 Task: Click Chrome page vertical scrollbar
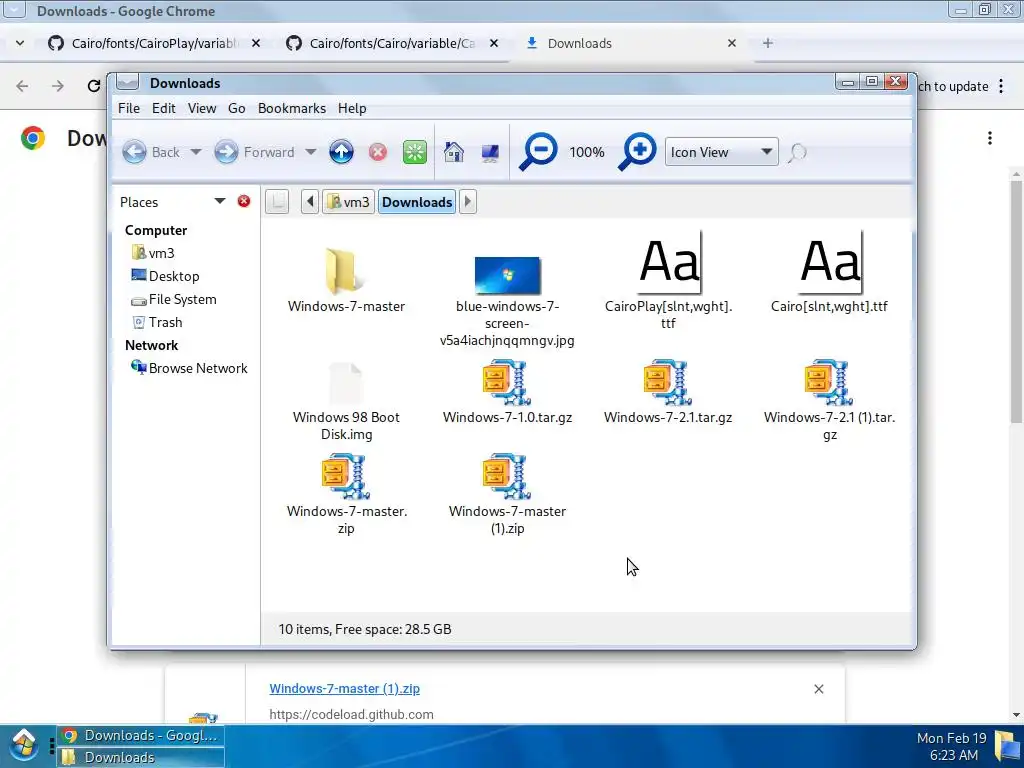(1016, 300)
